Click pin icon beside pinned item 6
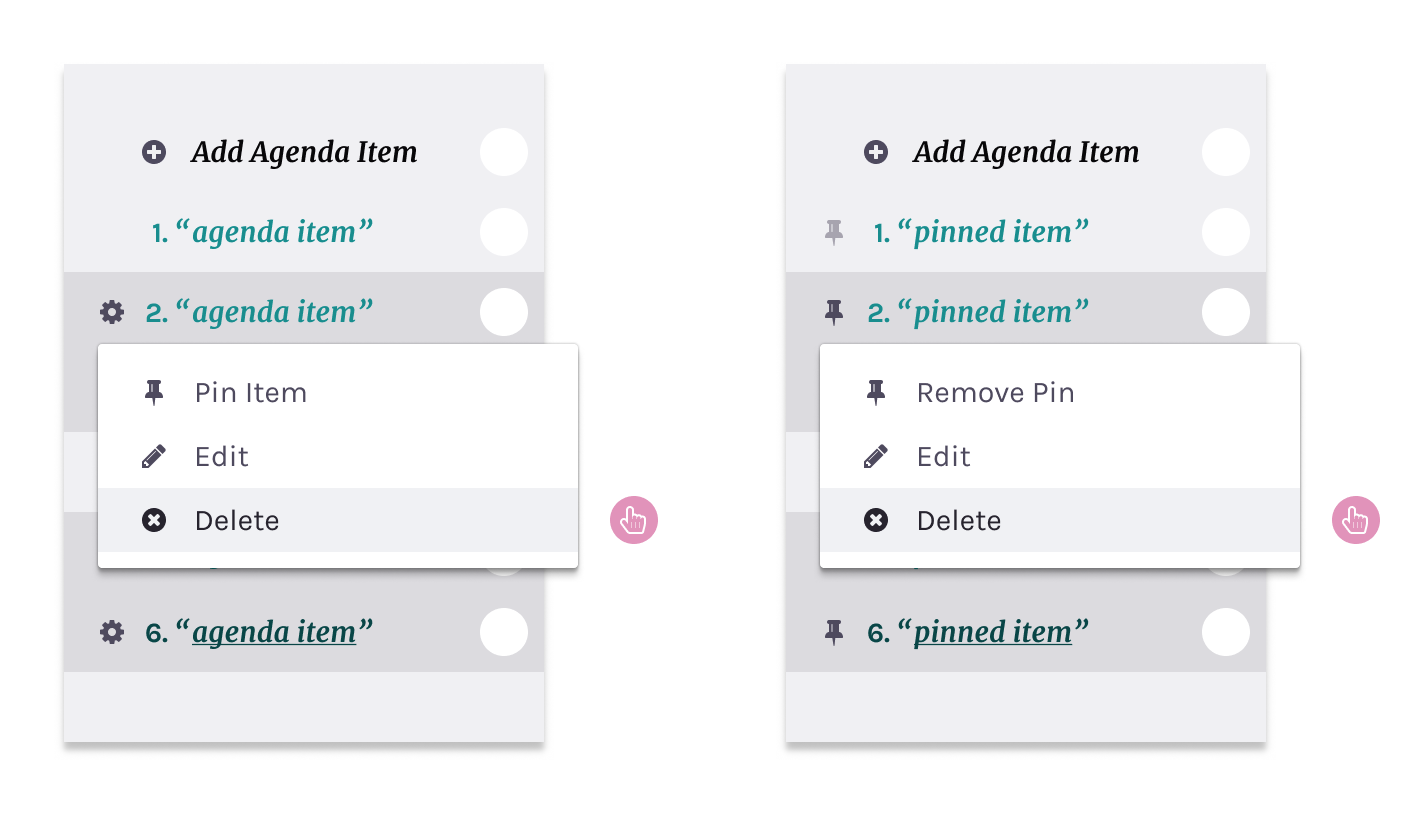The image size is (1428, 824). (834, 632)
